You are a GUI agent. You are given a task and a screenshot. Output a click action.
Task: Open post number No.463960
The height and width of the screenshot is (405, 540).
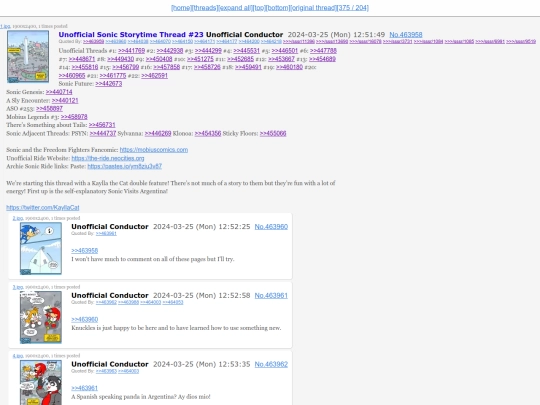(x=271, y=227)
